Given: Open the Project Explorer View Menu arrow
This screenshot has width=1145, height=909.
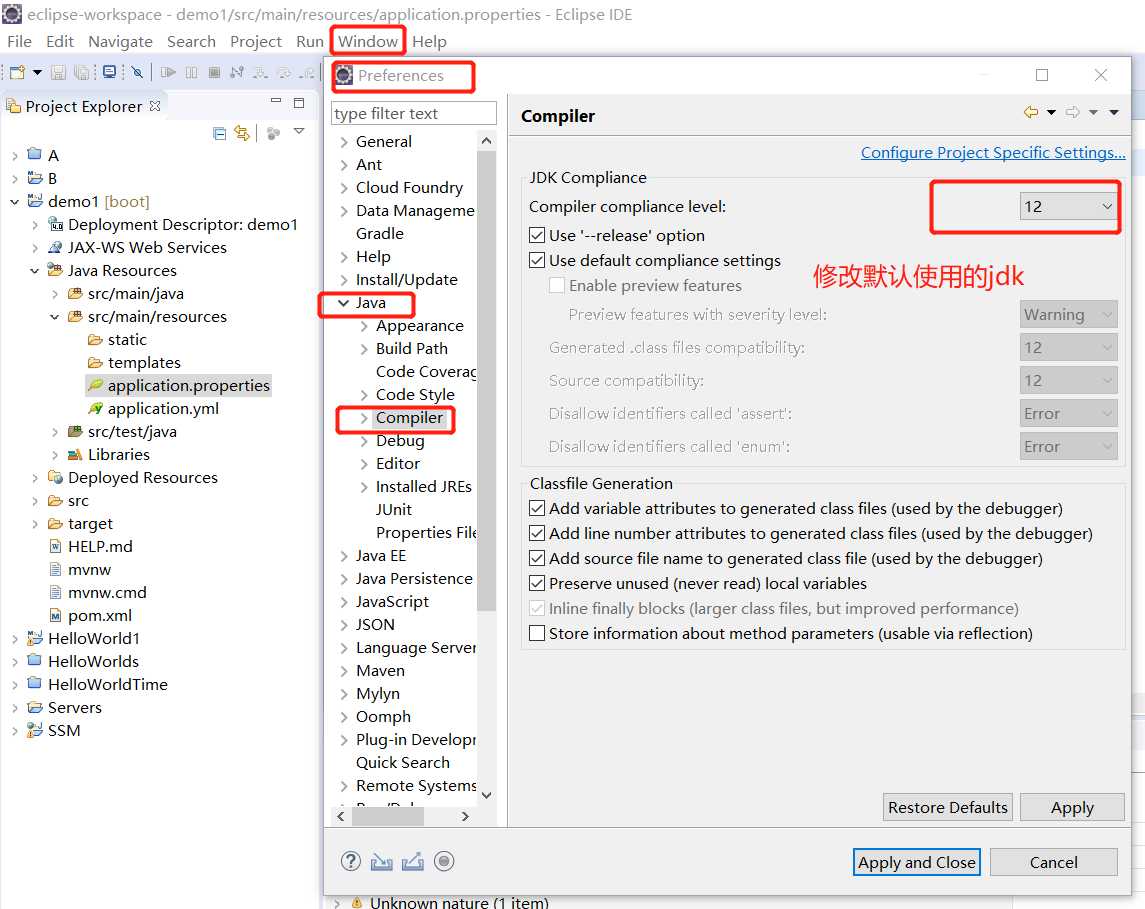Looking at the screenshot, I should tap(299, 131).
